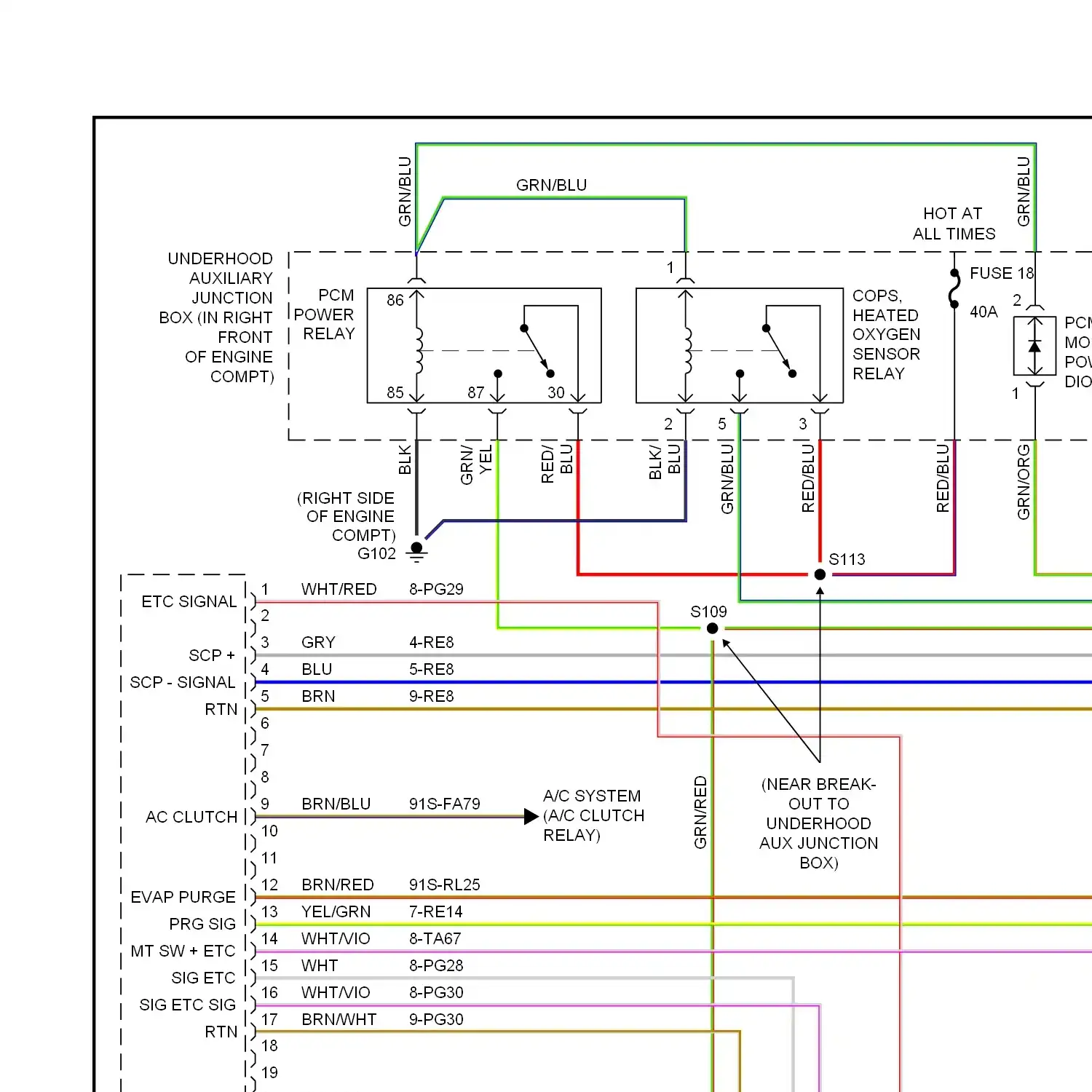Click relay terminal number 86
Screen dimensions: 1092x1092
point(395,300)
